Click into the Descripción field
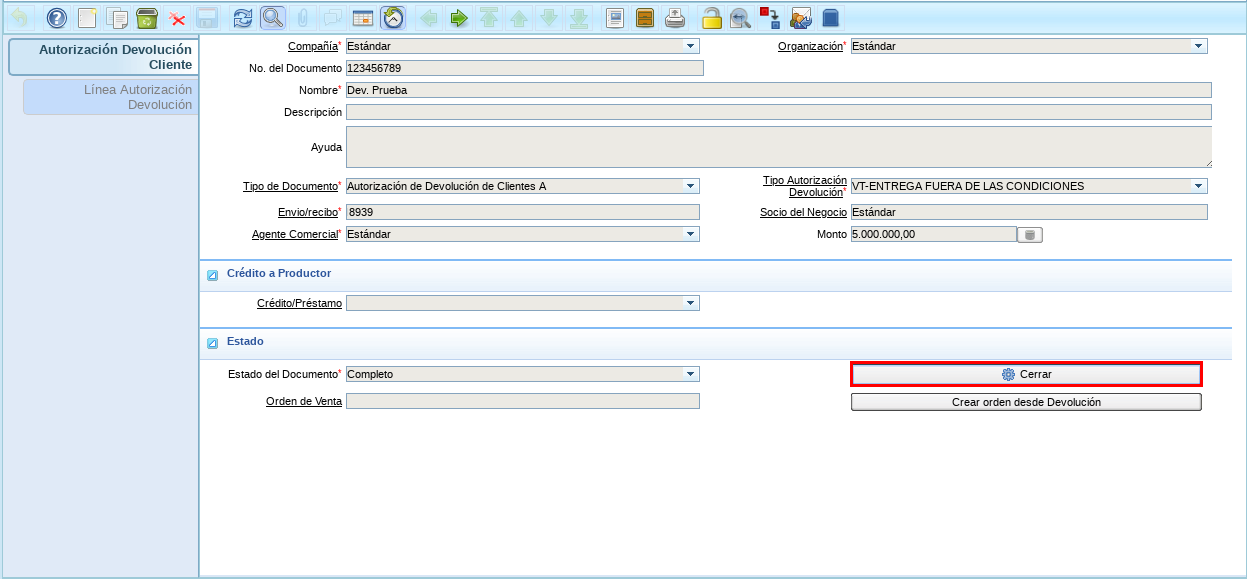The width and height of the screenshot is (1247, 579). click(779, 112)
